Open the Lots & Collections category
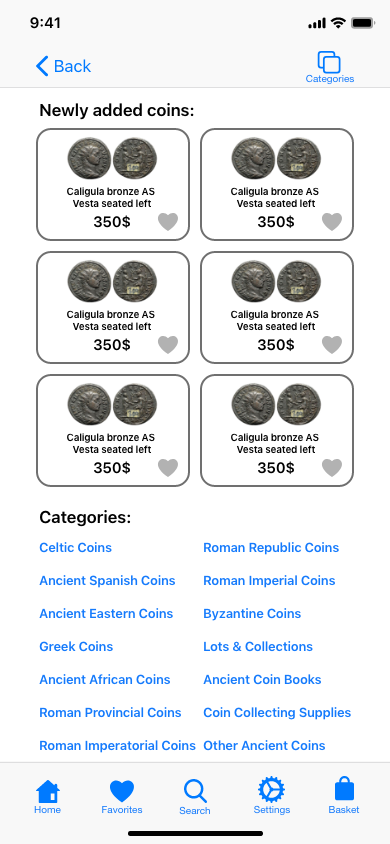The width and height of the screenshot is (390, 844). click(x=258, y=646)
